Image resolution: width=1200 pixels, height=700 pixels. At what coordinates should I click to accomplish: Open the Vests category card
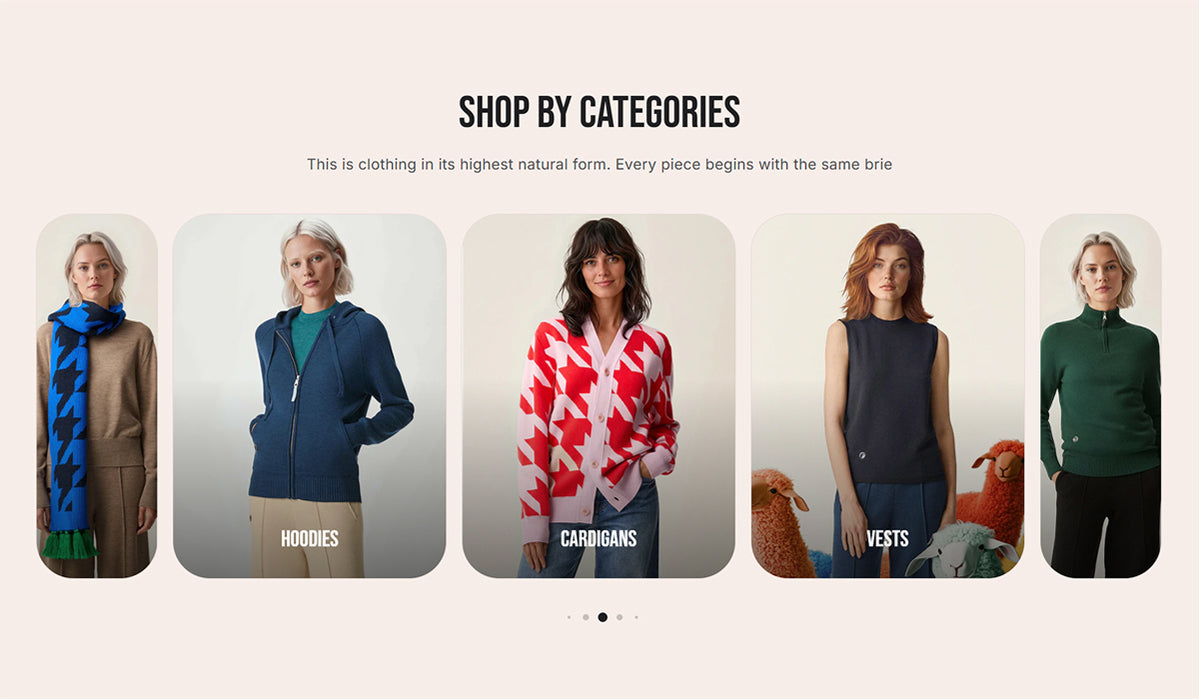point(887,396)
